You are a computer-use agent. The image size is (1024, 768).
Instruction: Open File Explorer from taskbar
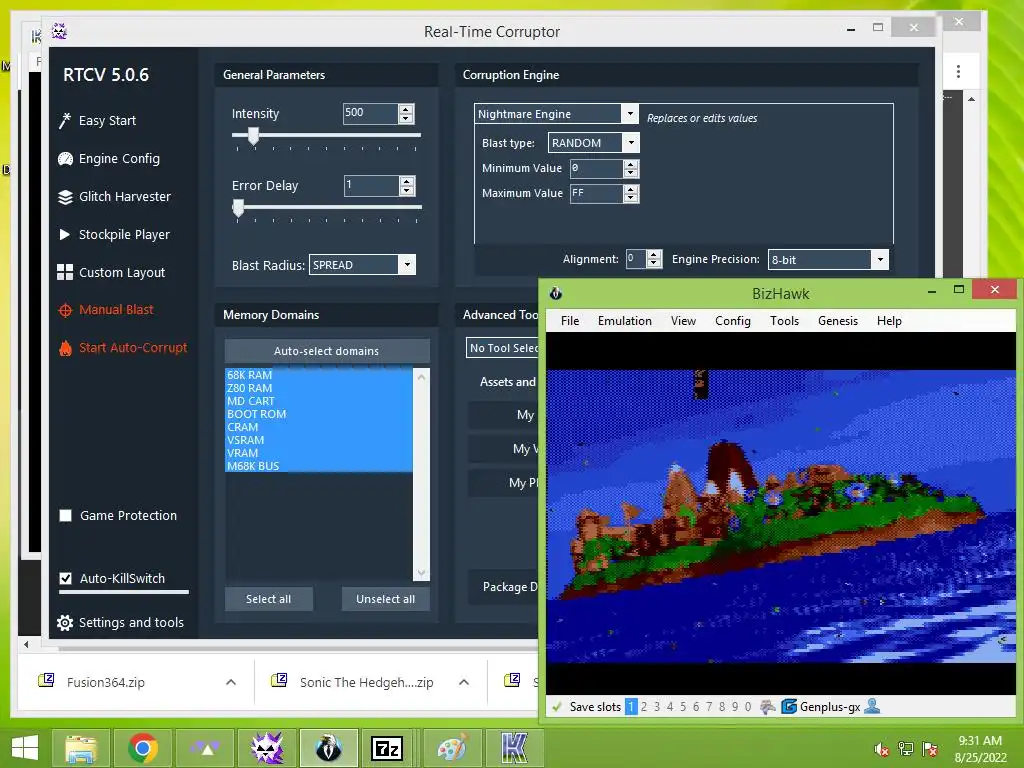[80, 748]
